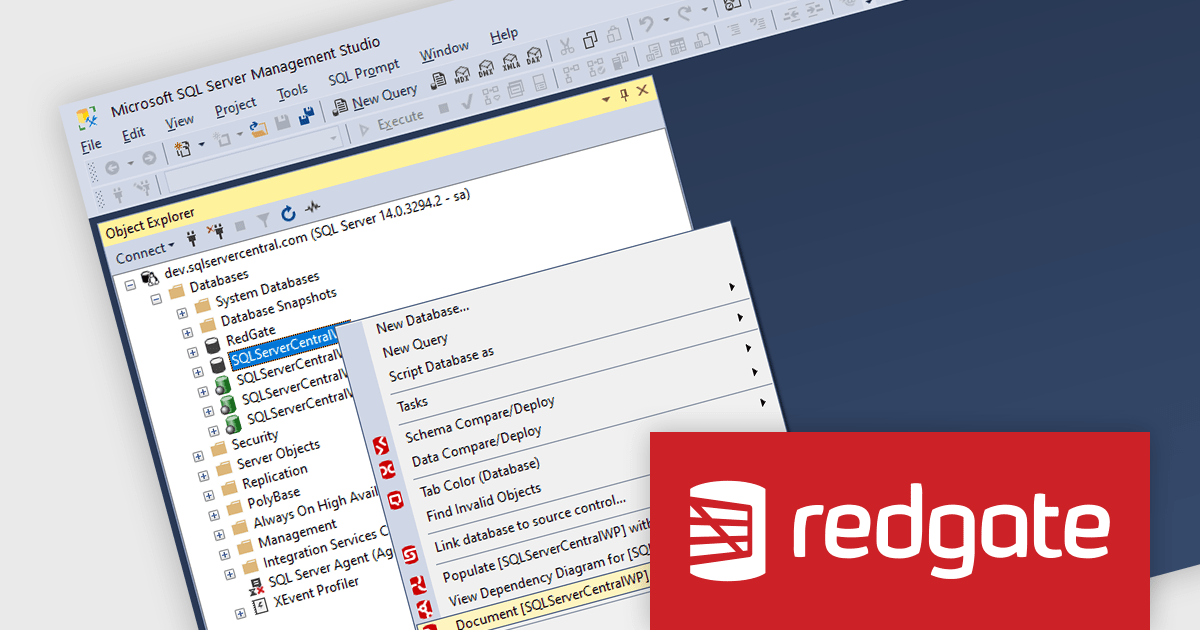Click the XMLA query icon in toolbar
Viewport: 1200px width, 630px height.
point(511,62)
